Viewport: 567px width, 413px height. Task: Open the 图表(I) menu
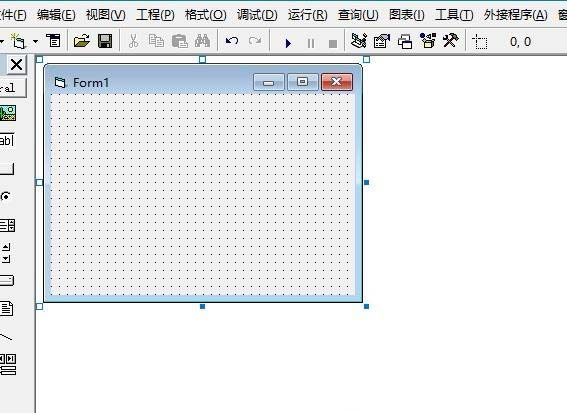tap(406, 15)
